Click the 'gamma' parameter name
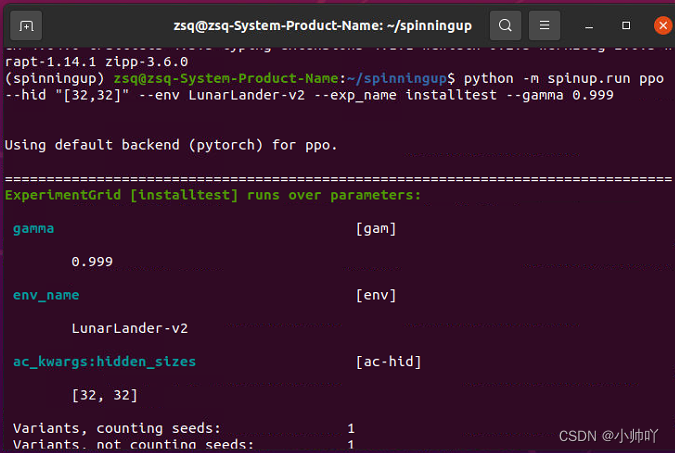Image resolution: width=675 pixels, height=453 pixels. [34, 229]
